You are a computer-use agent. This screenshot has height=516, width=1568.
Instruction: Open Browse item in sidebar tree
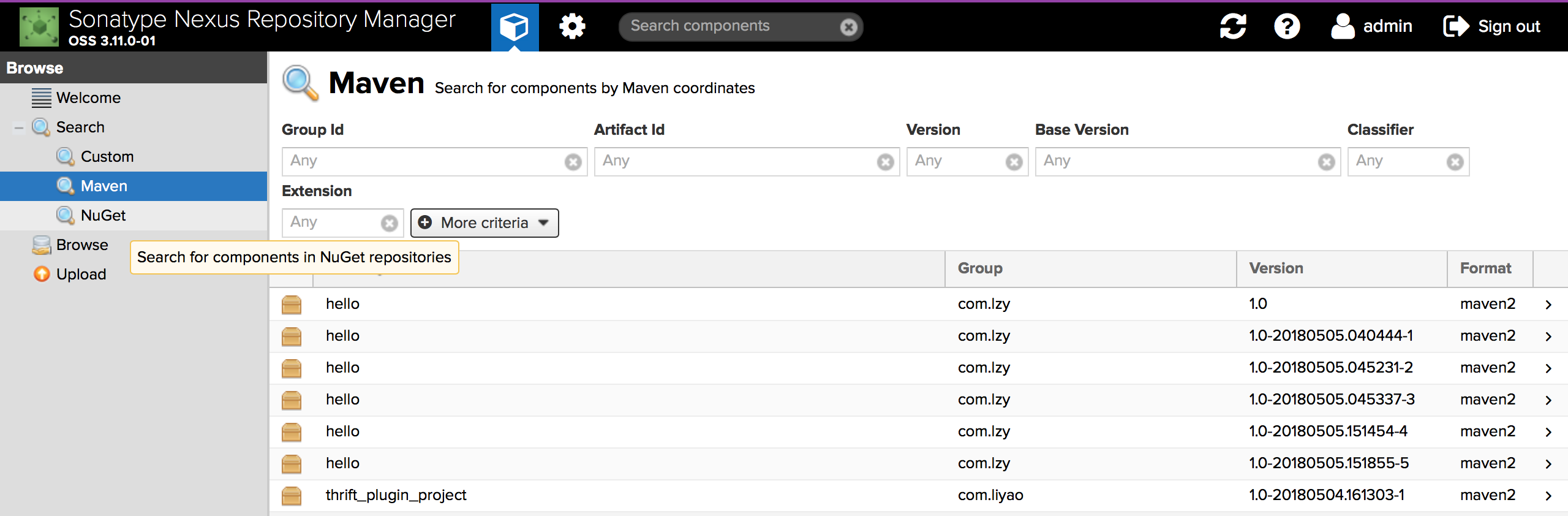point(82,245)
